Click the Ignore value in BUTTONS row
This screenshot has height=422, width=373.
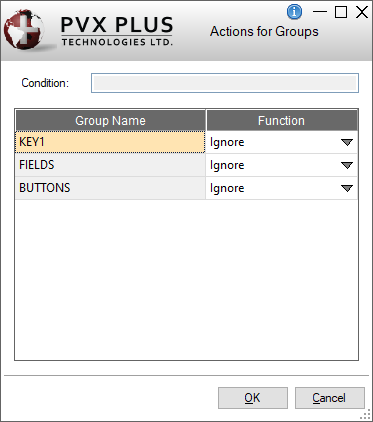tap(227, 188)
